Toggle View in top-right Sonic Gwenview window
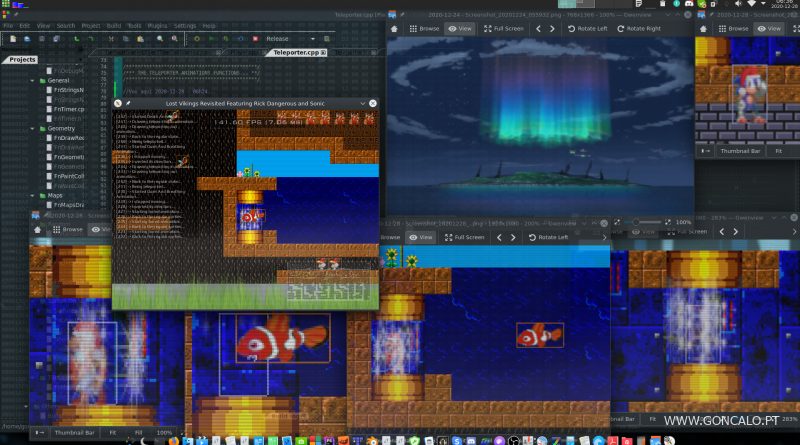 [769, 29]
